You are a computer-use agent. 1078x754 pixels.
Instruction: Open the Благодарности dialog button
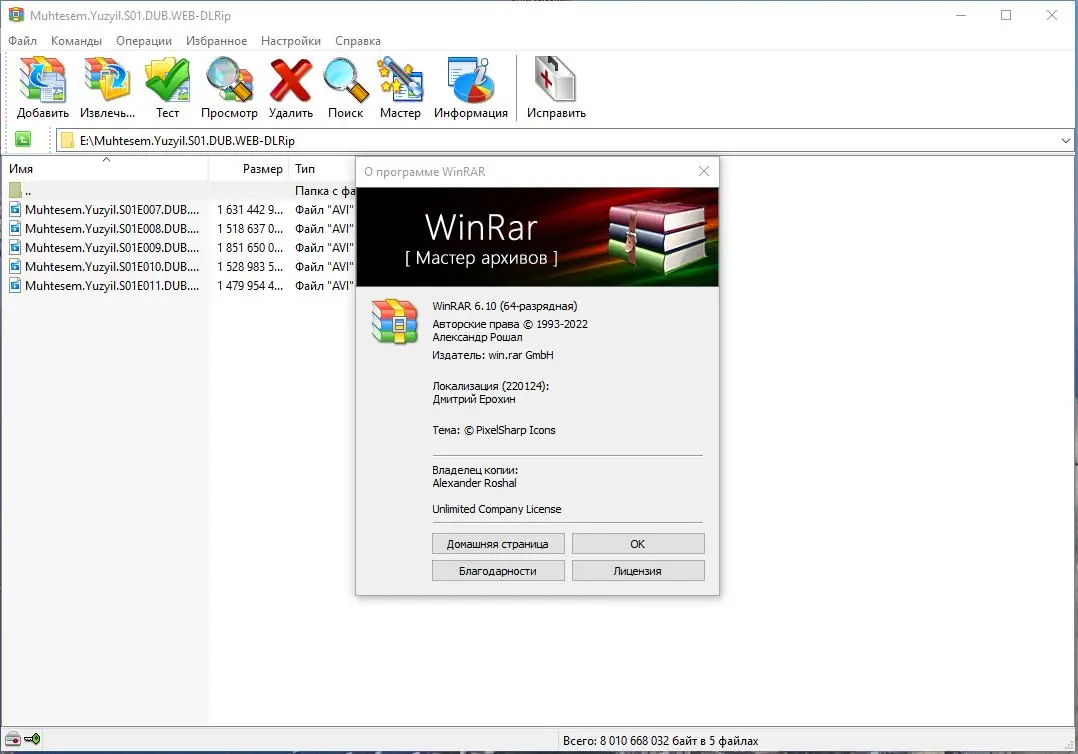point(497,570)
